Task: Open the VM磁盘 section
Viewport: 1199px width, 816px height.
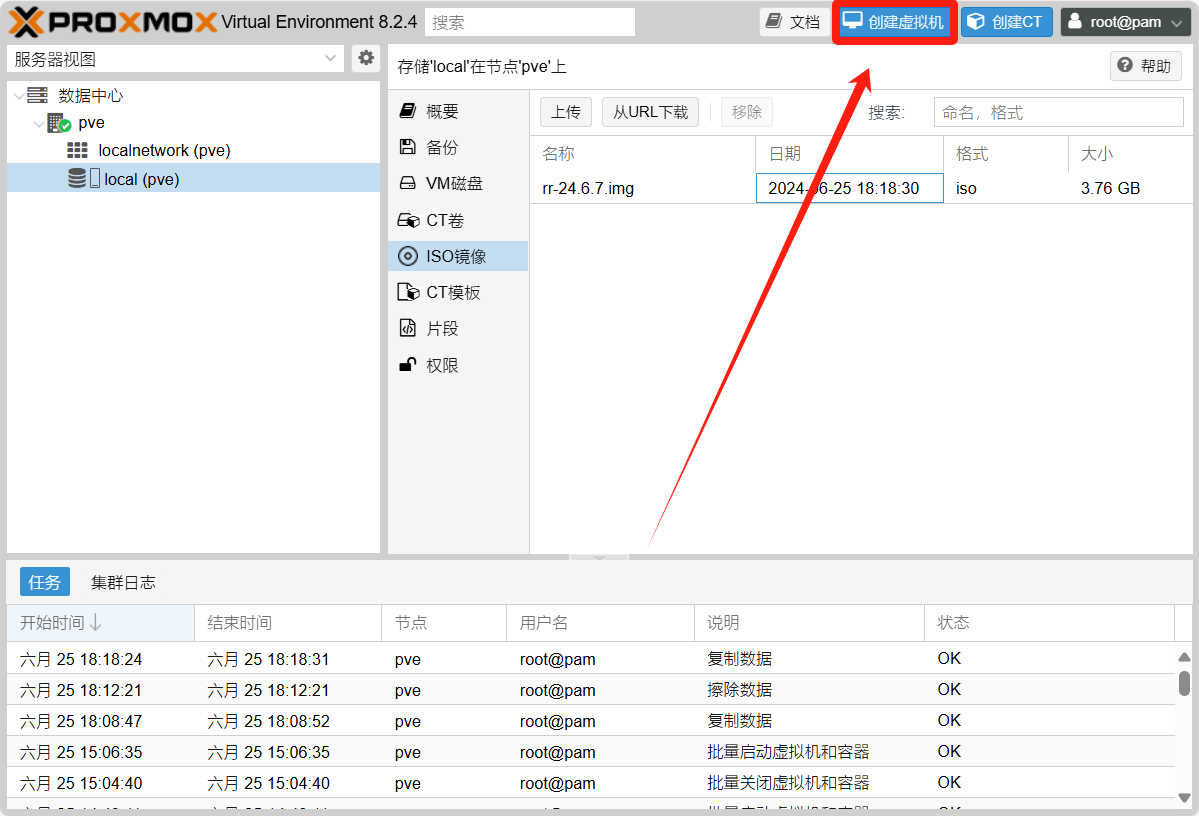Action: pos(453,184)
